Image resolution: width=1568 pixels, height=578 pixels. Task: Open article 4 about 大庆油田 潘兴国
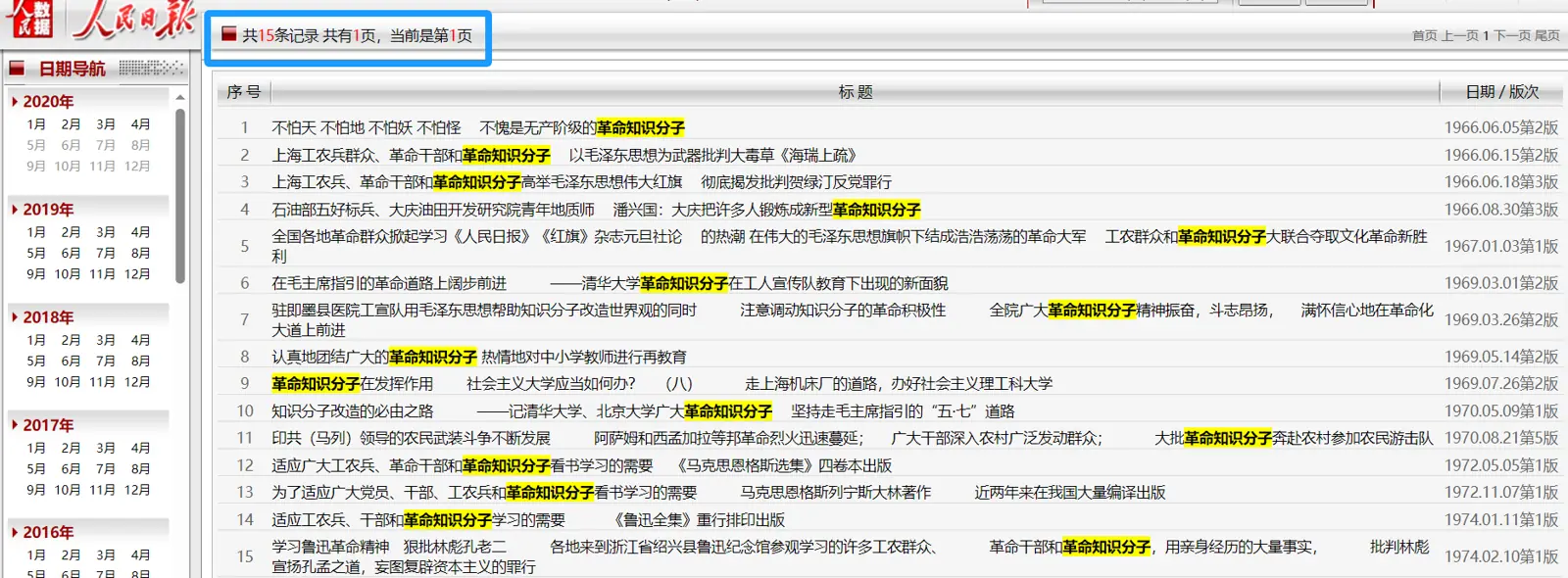coord(596,209)
